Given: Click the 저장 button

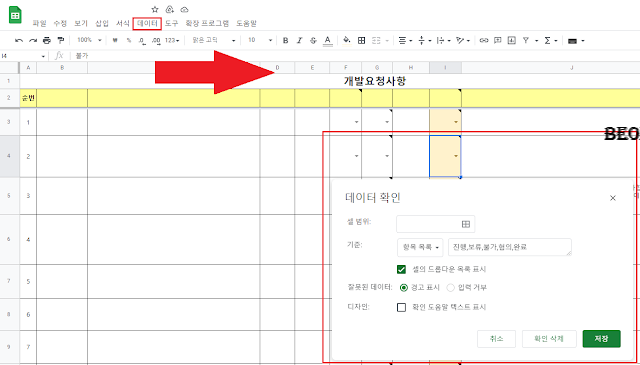Looking at the screenshot, I should (x=602, y=339).
